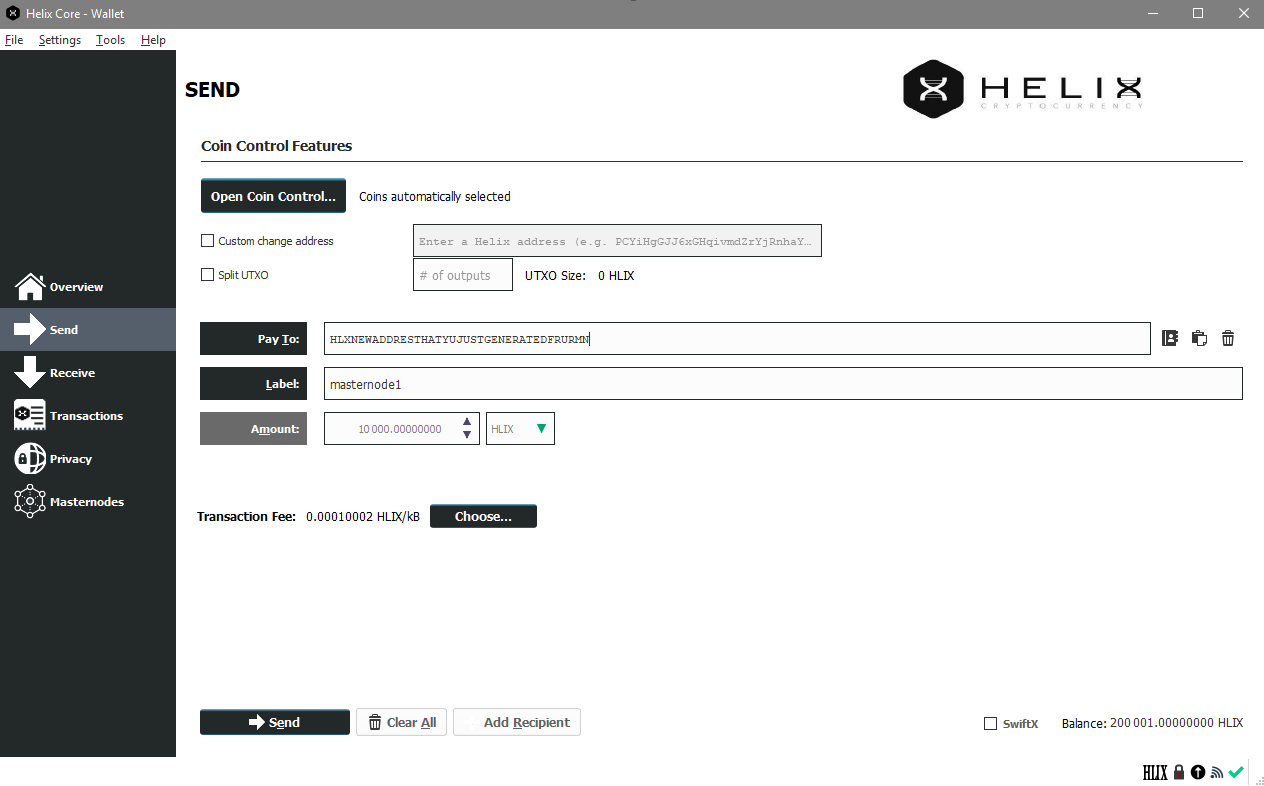
Task: Open the Masternodes page
Action: click(88, 501)
